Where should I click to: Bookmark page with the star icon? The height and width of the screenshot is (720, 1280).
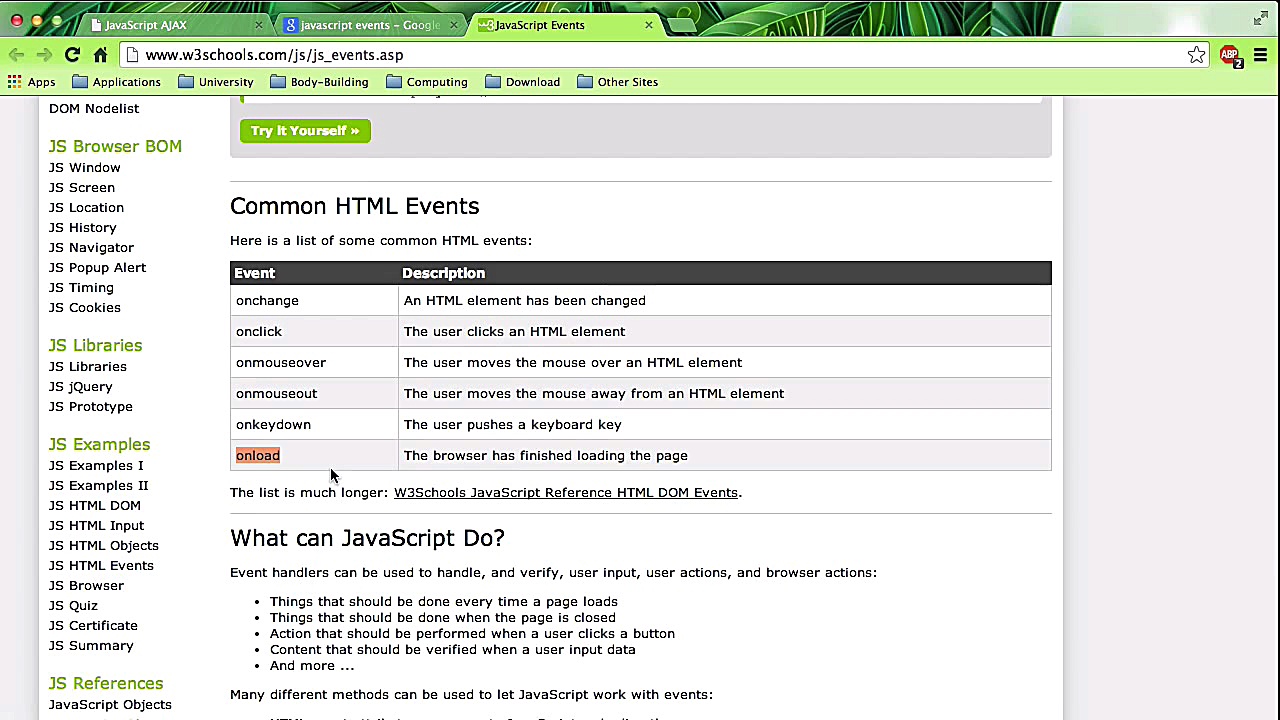(x=1196, y=55)
